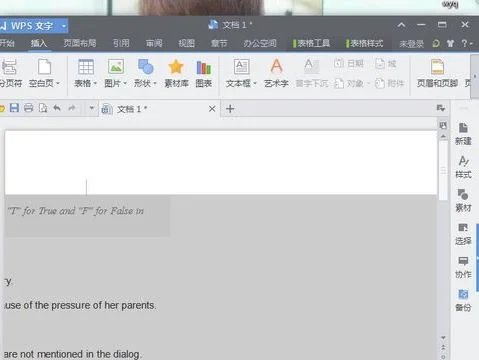Click the 附件 attachment button
The height and width of the screenshot is (360, 479).
coord(389,83)
